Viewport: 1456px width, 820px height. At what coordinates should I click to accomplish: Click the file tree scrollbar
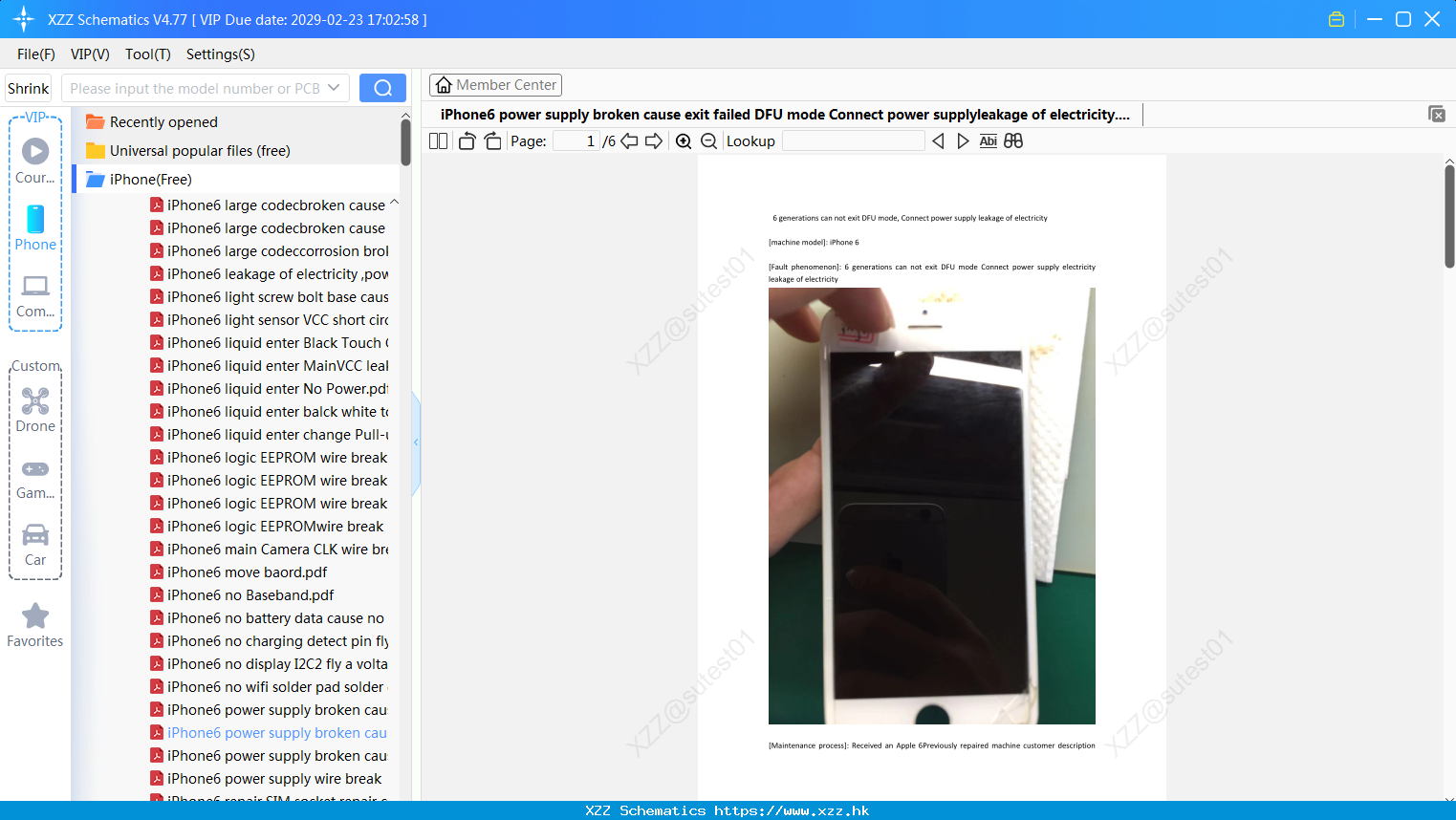(x=405, y=143)
